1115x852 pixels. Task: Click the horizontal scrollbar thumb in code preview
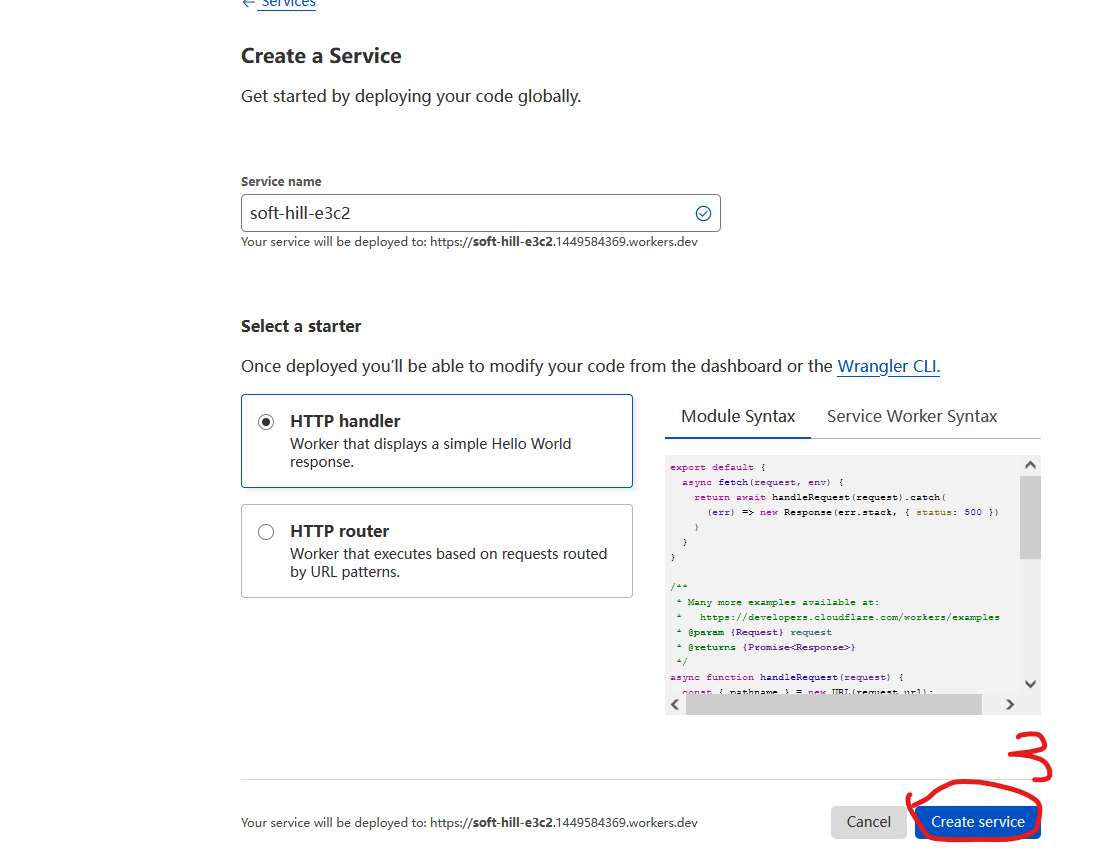(833, 705)
